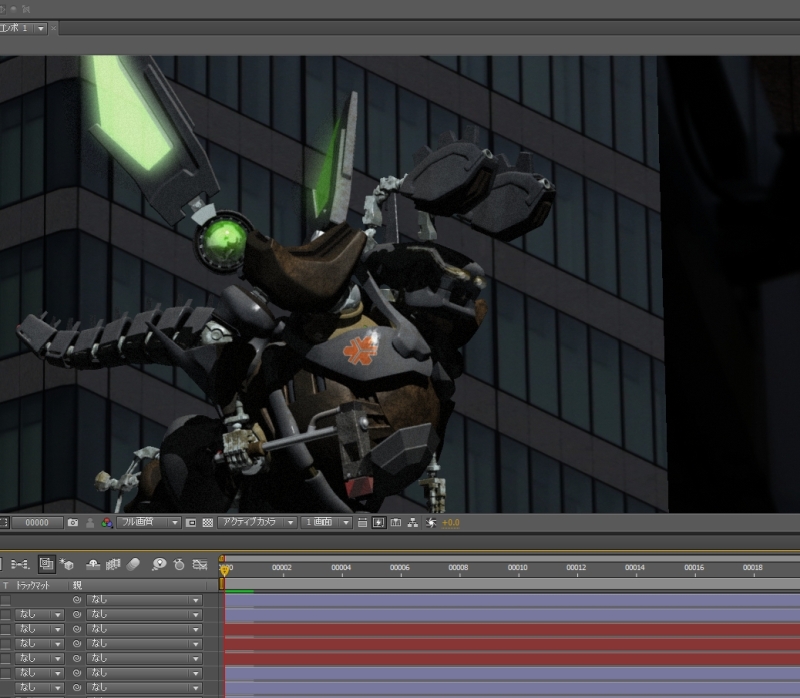
Task: Open the first layer's 親 parent dropdown
Action: [144, 600]
